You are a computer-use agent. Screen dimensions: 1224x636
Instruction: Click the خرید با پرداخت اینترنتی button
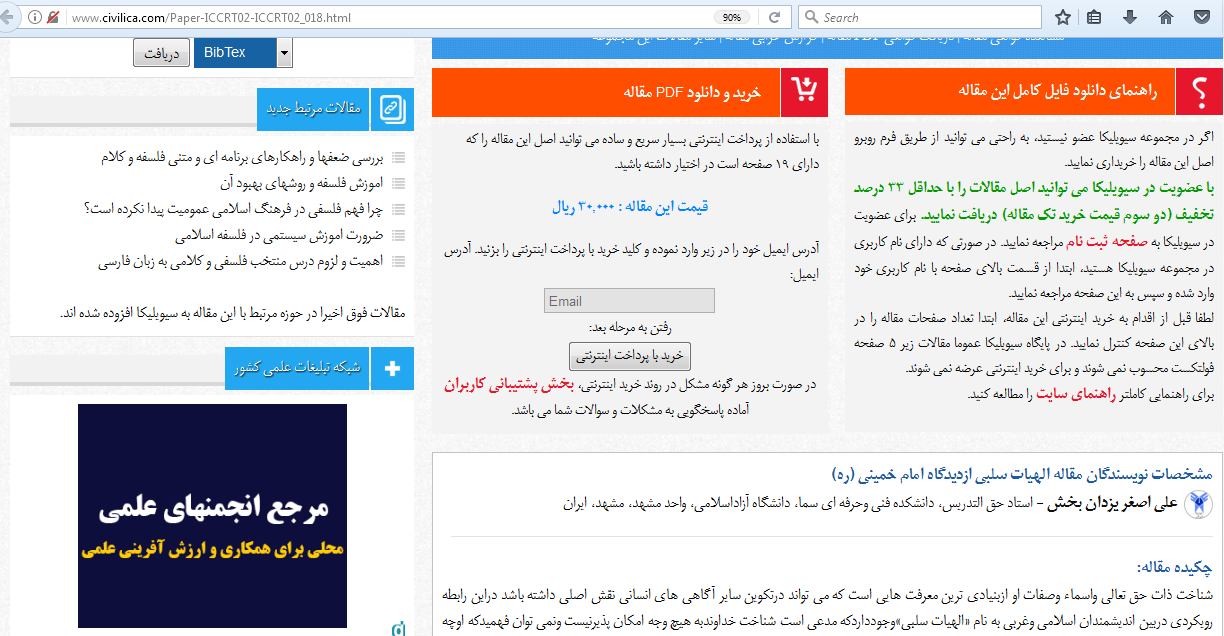point(629,356)
